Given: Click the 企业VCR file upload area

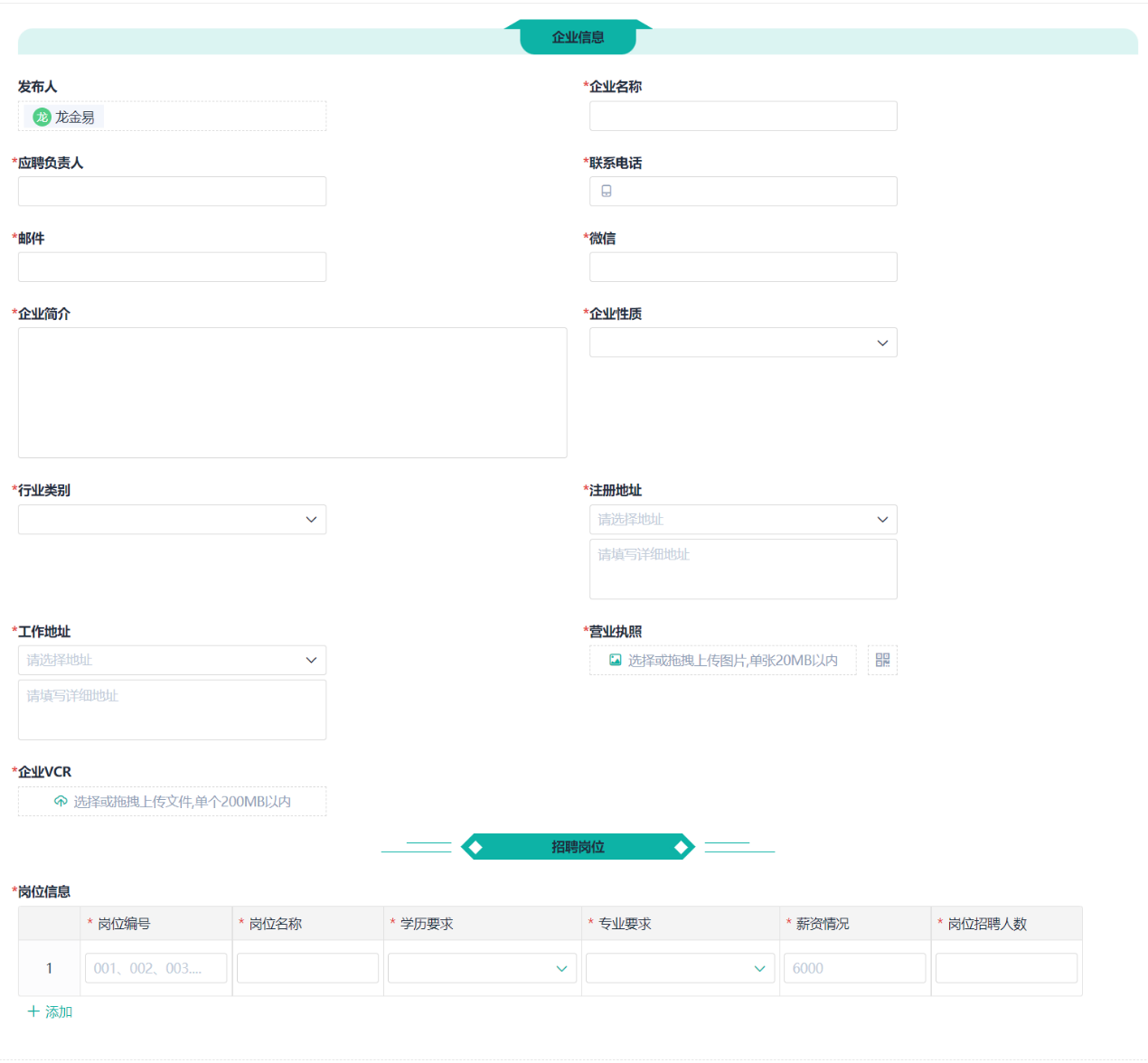Looking at the screenshot, I should pos(172,802).
